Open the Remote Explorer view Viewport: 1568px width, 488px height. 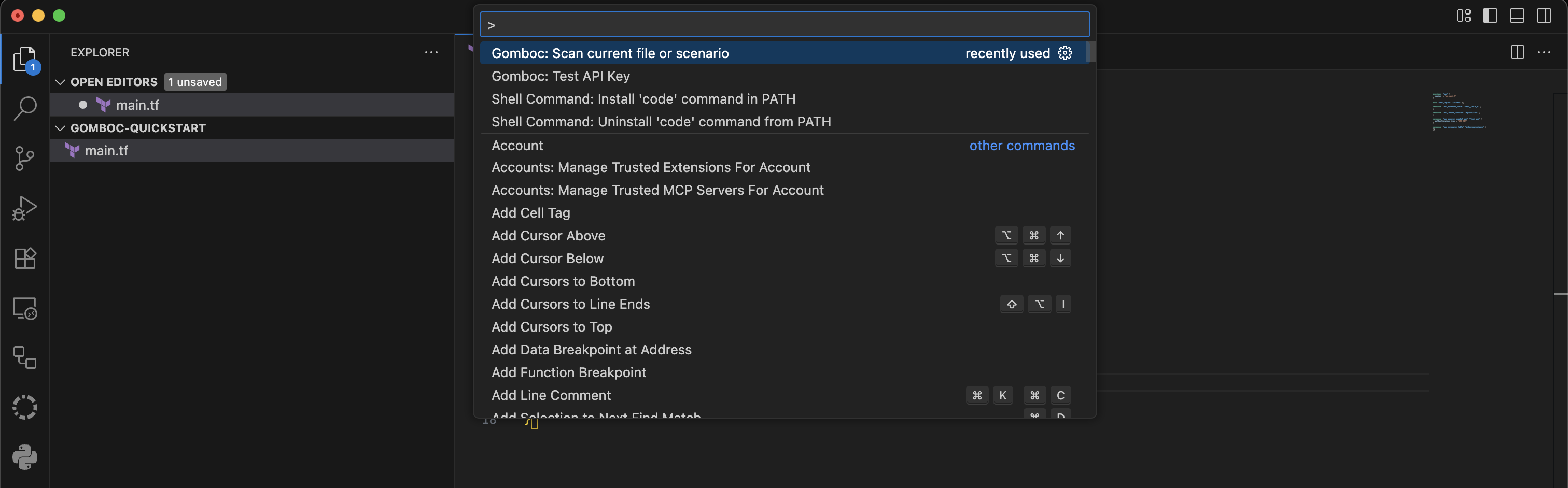(25, 309)
